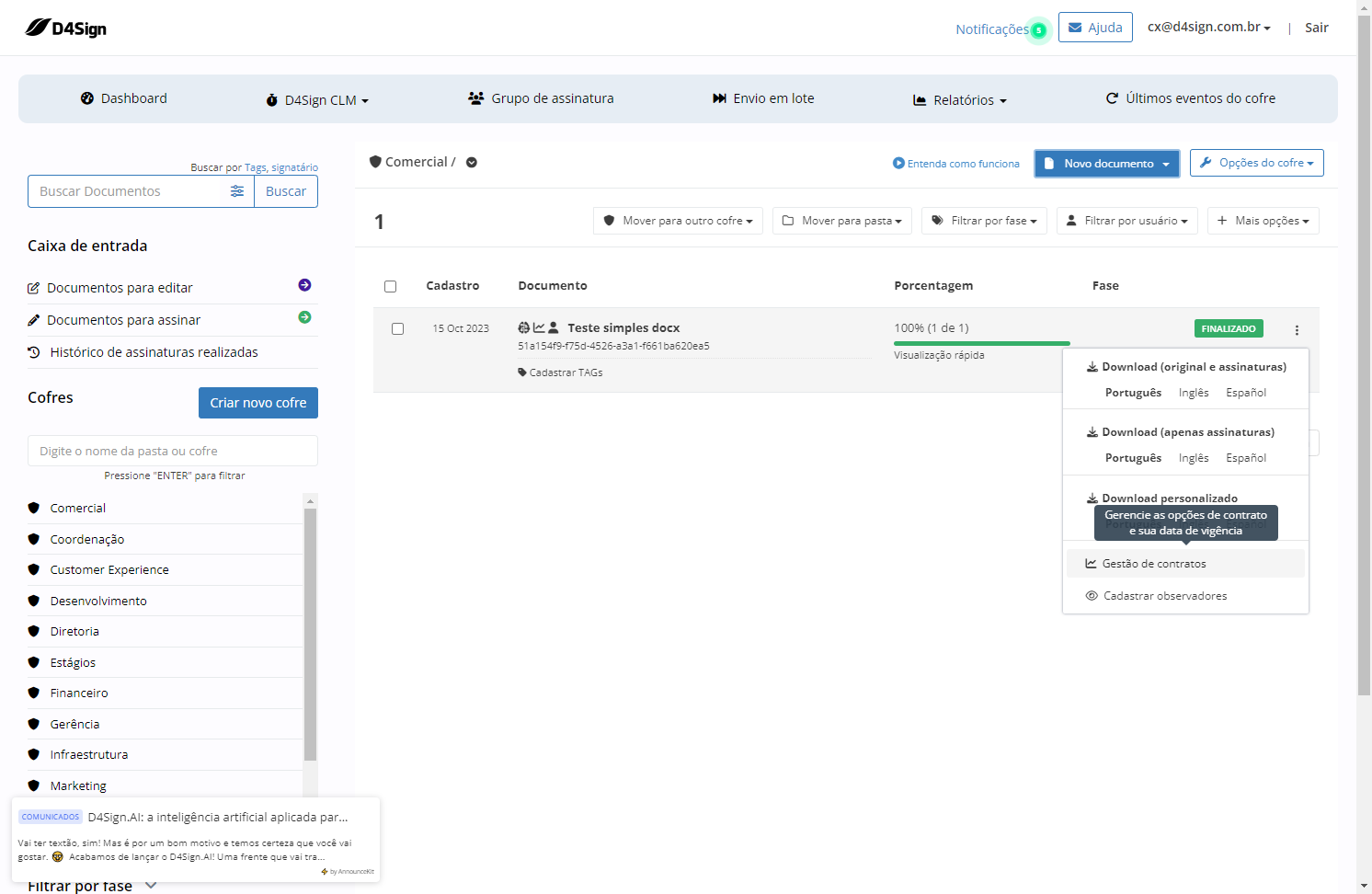Open the Filtrar por fase dropdown
The image size is (1372, 894).
click(x=984, y=221)
